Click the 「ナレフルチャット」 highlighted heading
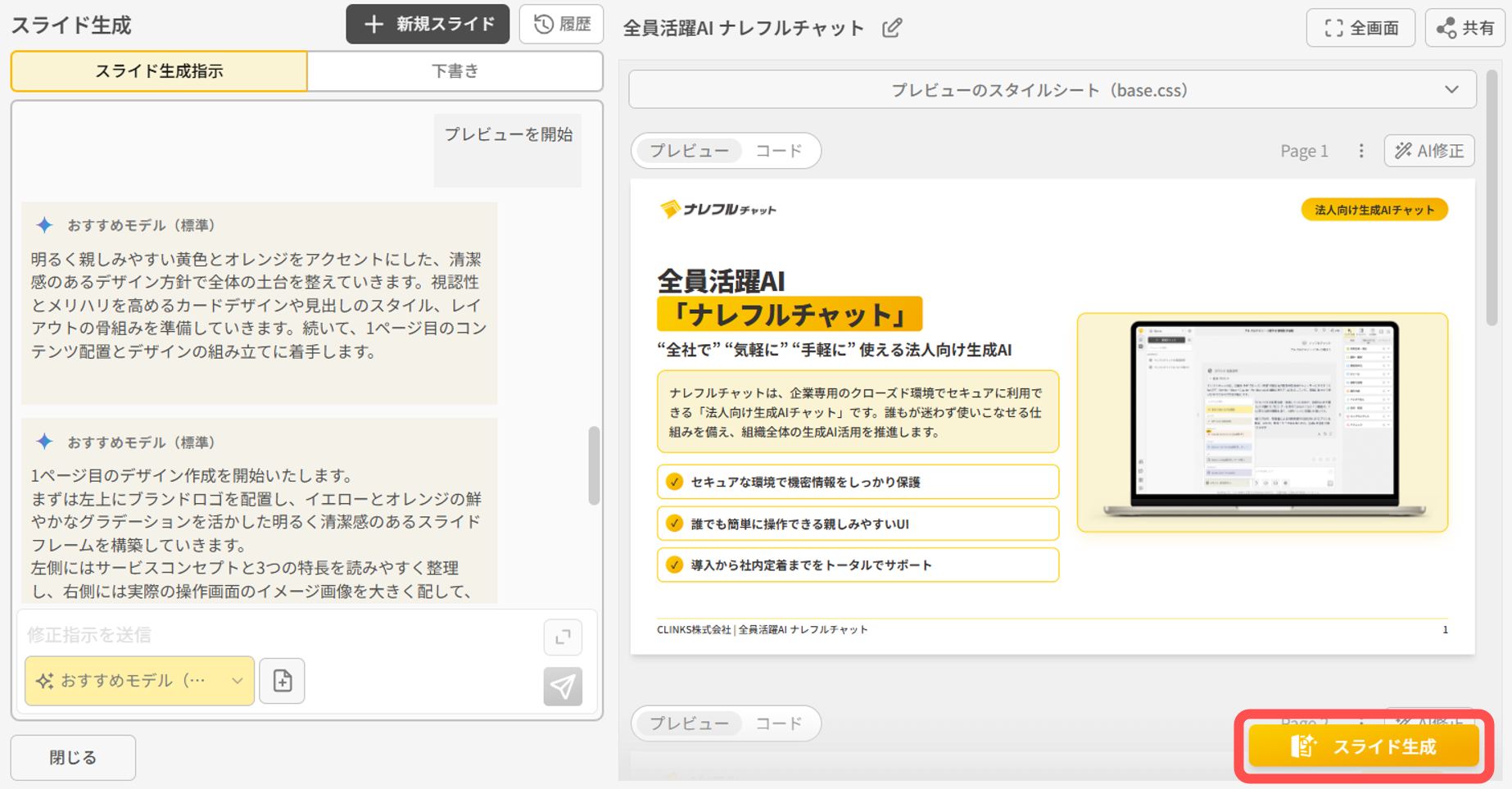 (x=790, y=315)
